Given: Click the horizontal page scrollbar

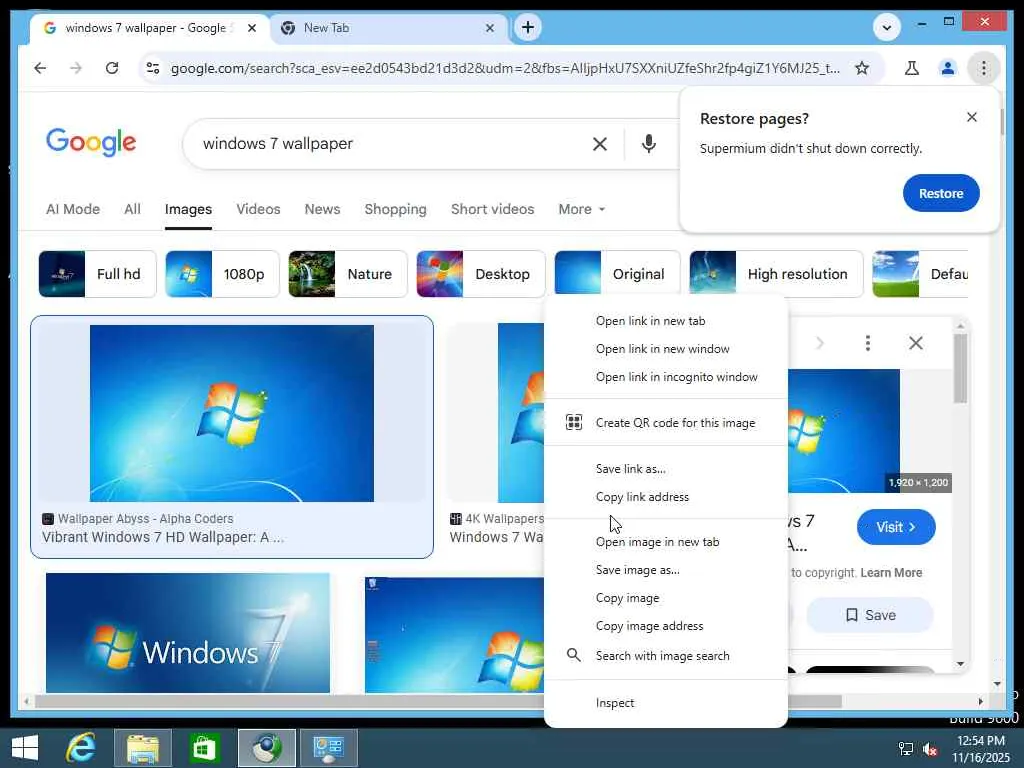Looking at the screenshot, I should pyautogui.click(x=438, y=701).
